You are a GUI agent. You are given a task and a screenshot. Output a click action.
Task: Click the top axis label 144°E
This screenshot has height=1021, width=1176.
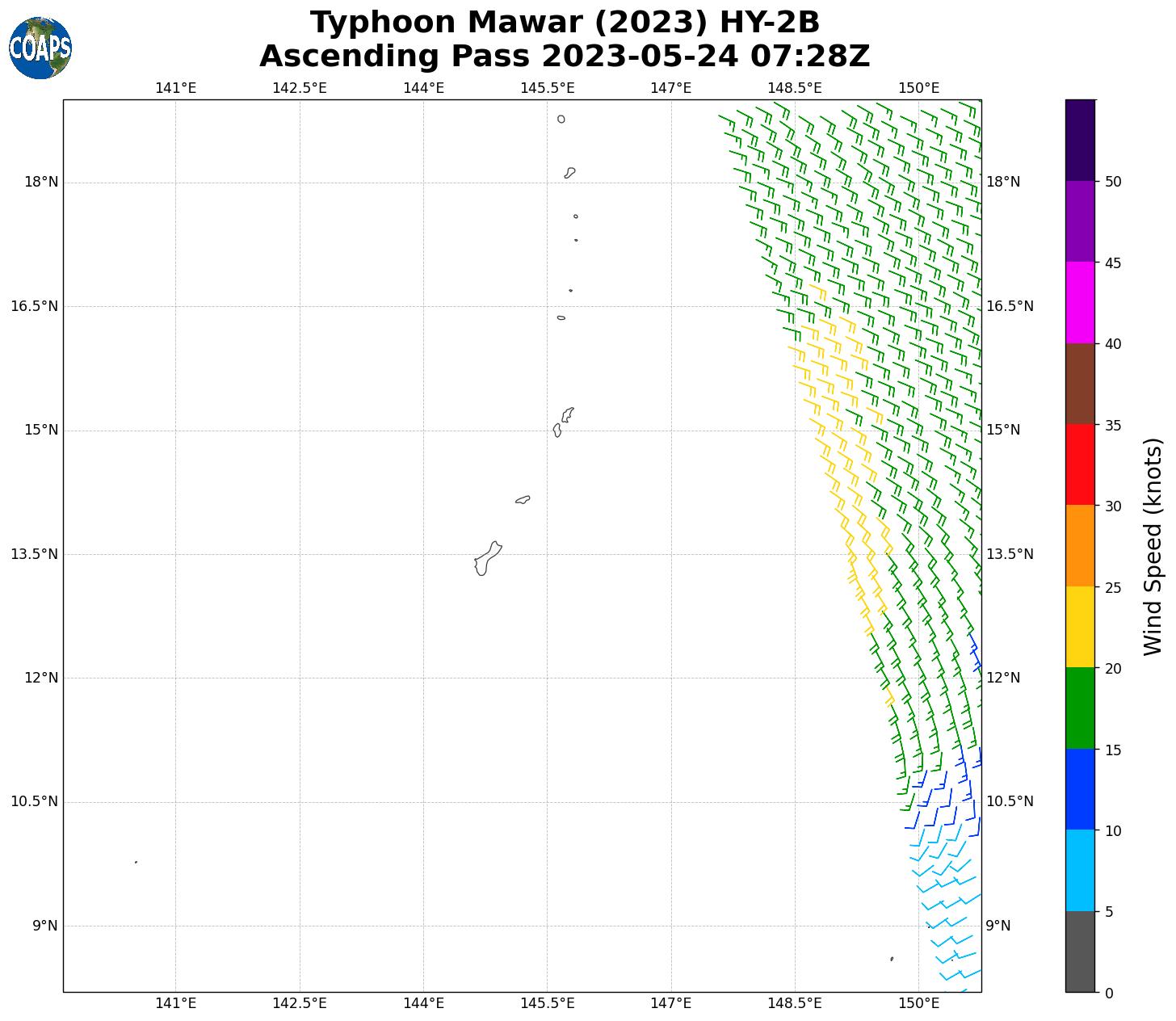(x=423, y=88)
